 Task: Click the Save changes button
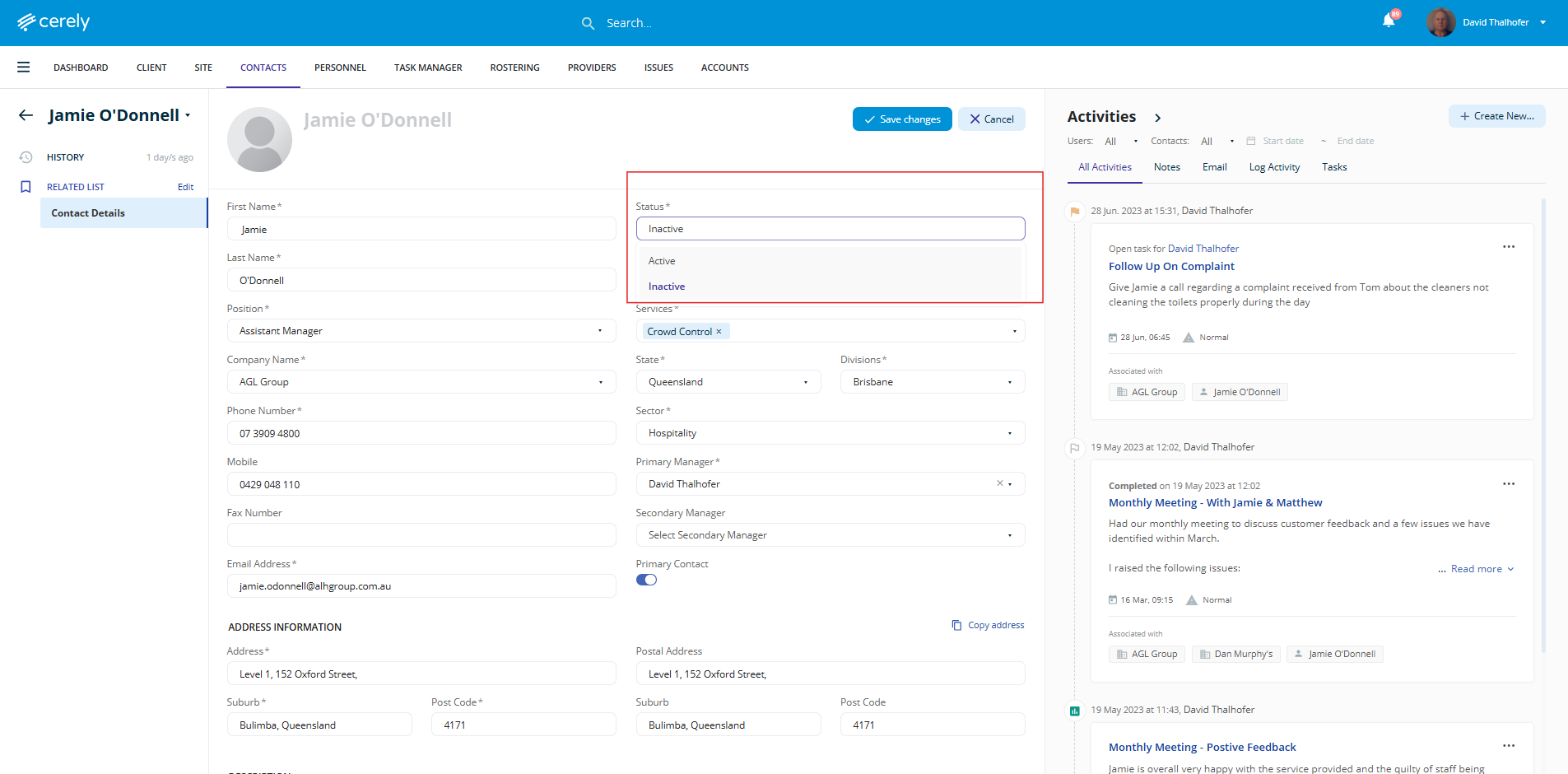pos(901,119)
